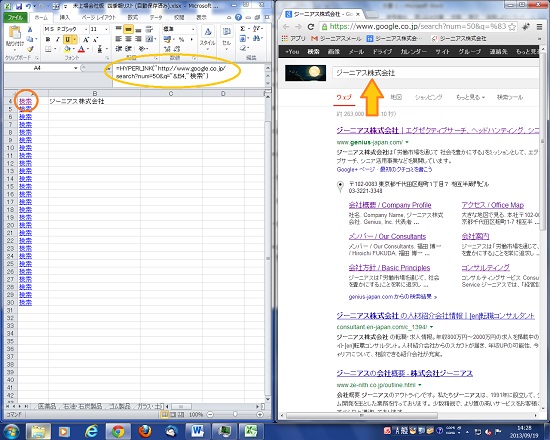Open the ジーニアスメール Gmail bookmark

pyautogui.click(x=336, y=39)
